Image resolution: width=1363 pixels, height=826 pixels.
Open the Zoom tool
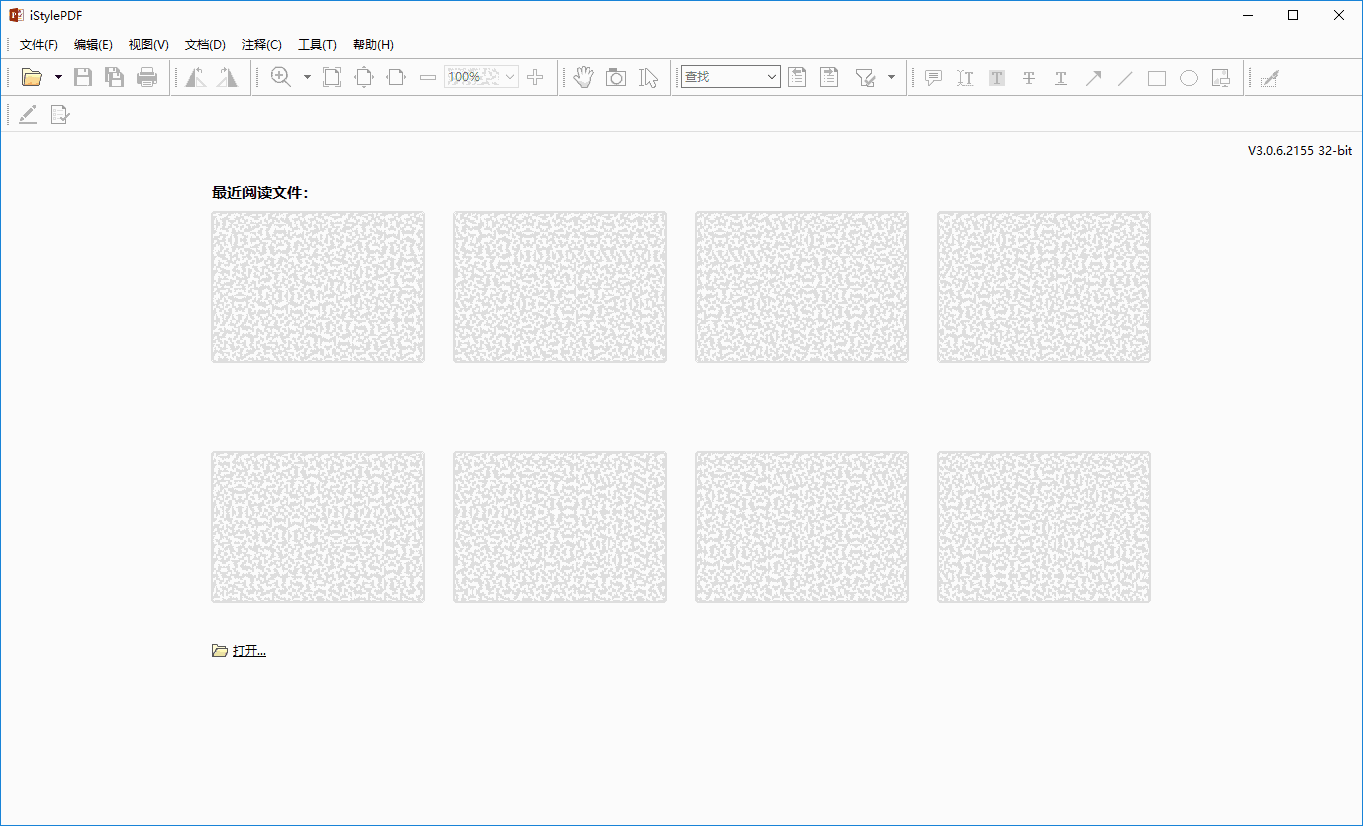click(281, 76)
